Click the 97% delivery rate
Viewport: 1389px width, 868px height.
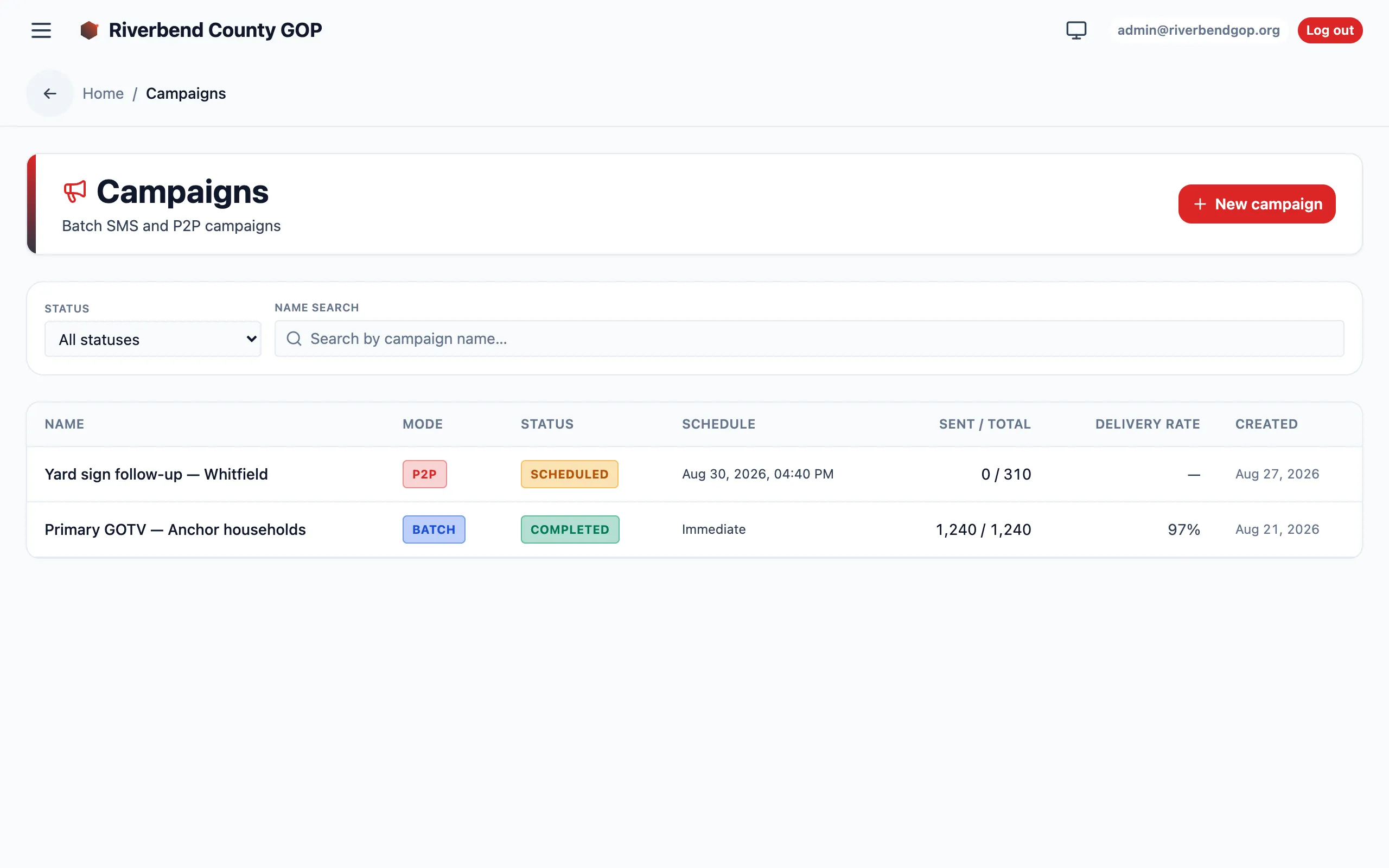(1184, 529)
